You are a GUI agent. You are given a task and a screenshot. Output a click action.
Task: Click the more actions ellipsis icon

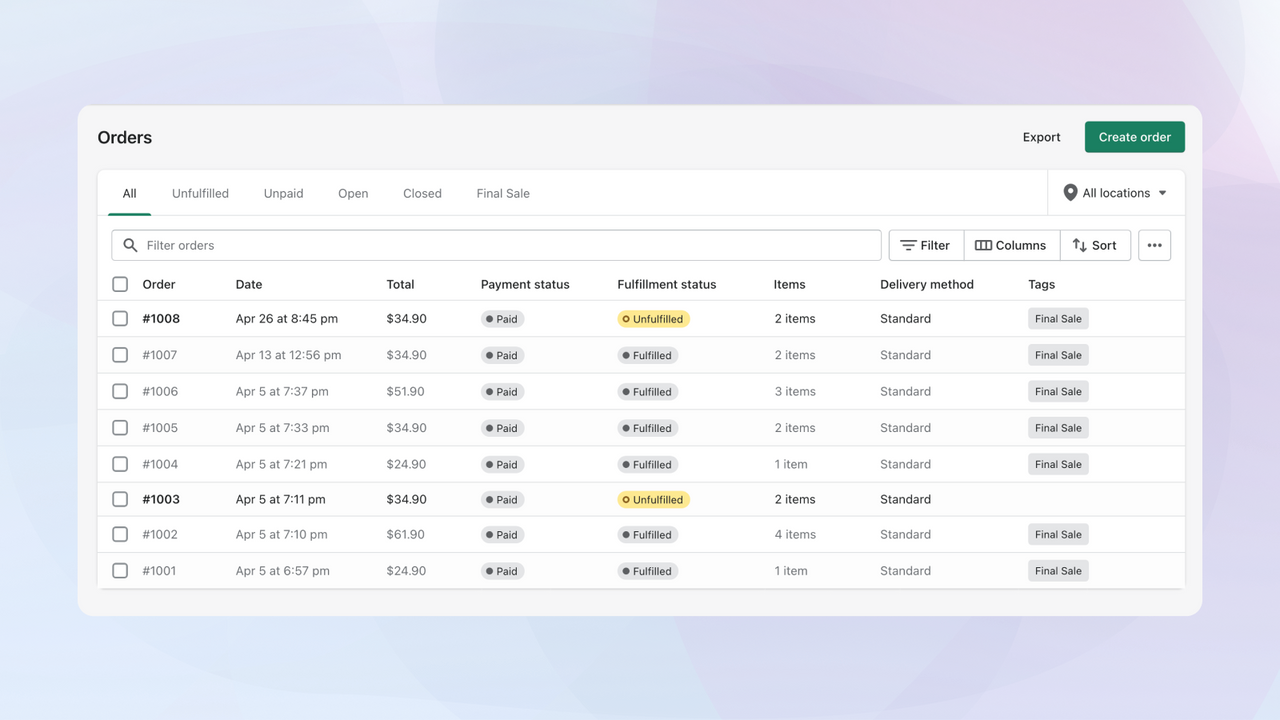pyautogui.click(x=1154, y=245)
